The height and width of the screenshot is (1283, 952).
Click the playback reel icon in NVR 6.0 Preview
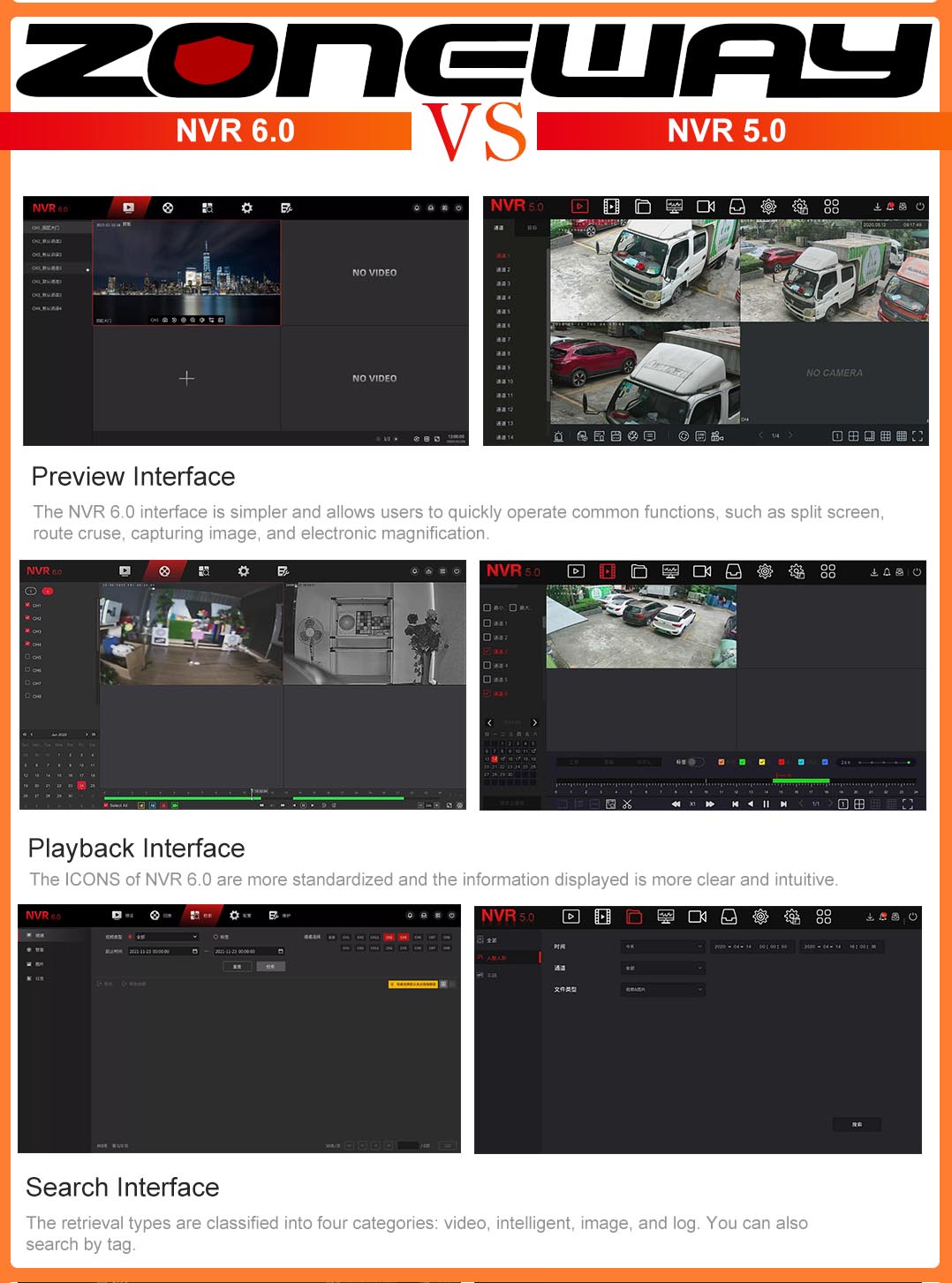point(168,208)
